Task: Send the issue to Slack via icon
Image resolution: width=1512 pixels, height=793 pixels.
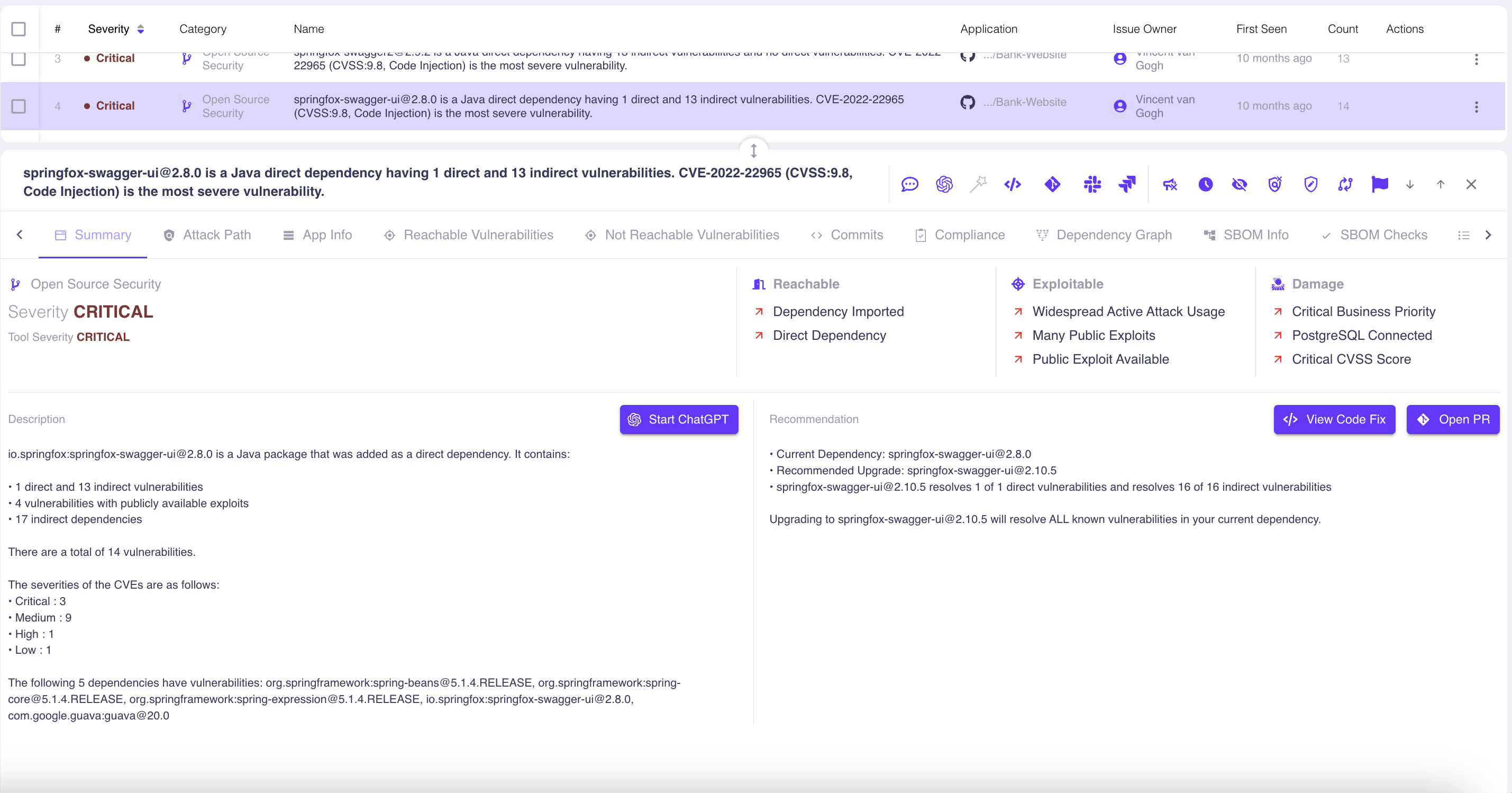Action: pos(1092,184)
